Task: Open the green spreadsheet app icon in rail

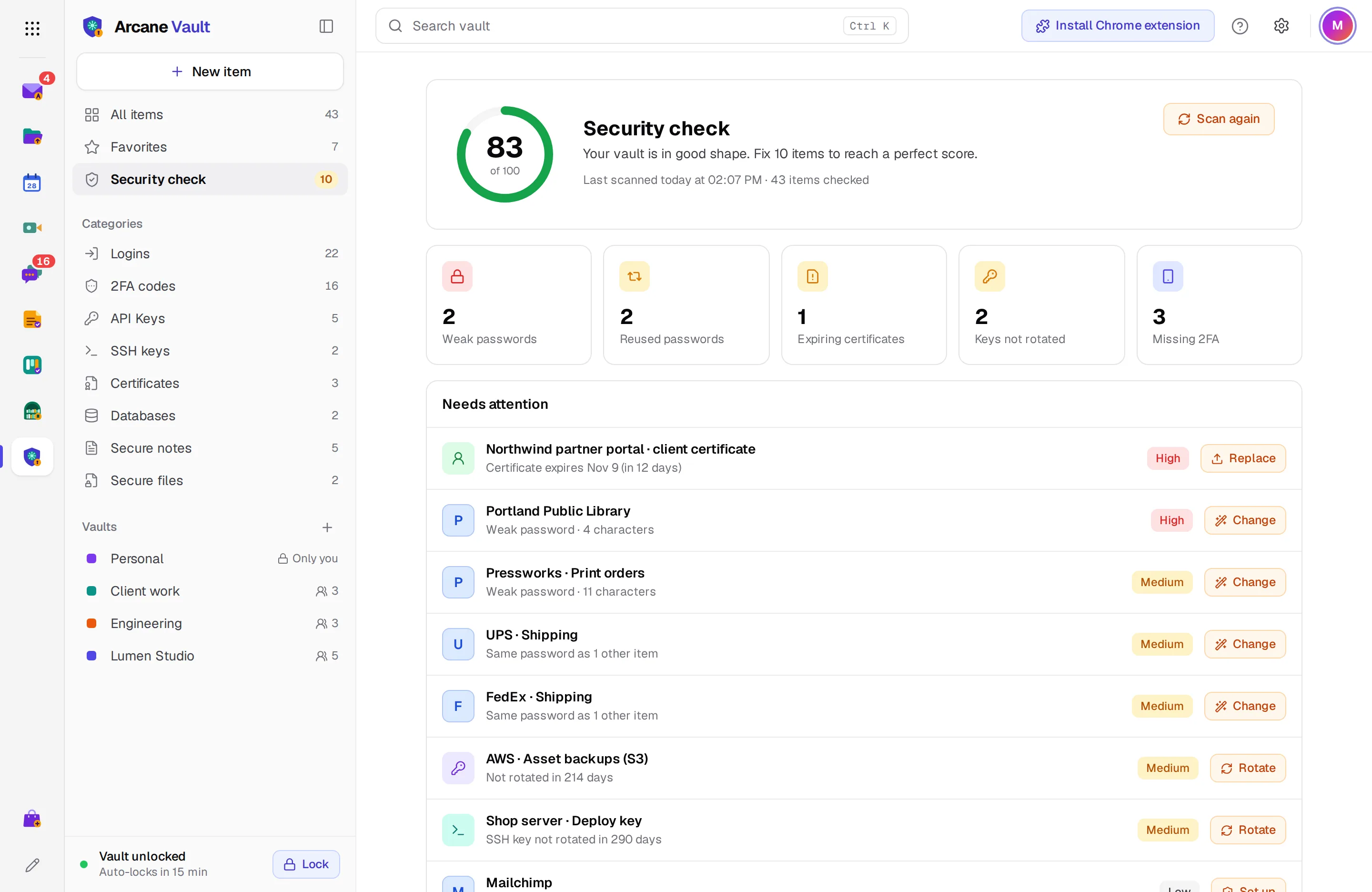Action: tap(32, 411)
